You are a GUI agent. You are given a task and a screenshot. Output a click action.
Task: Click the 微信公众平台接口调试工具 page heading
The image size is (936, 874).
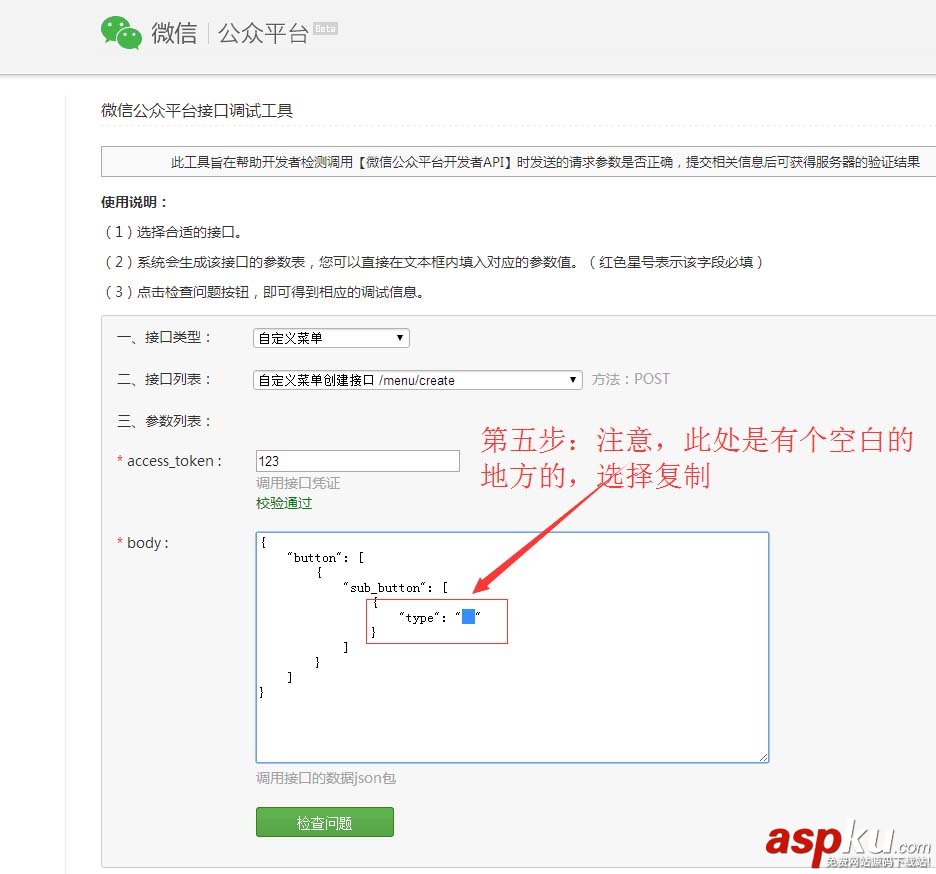pos(197,111)
